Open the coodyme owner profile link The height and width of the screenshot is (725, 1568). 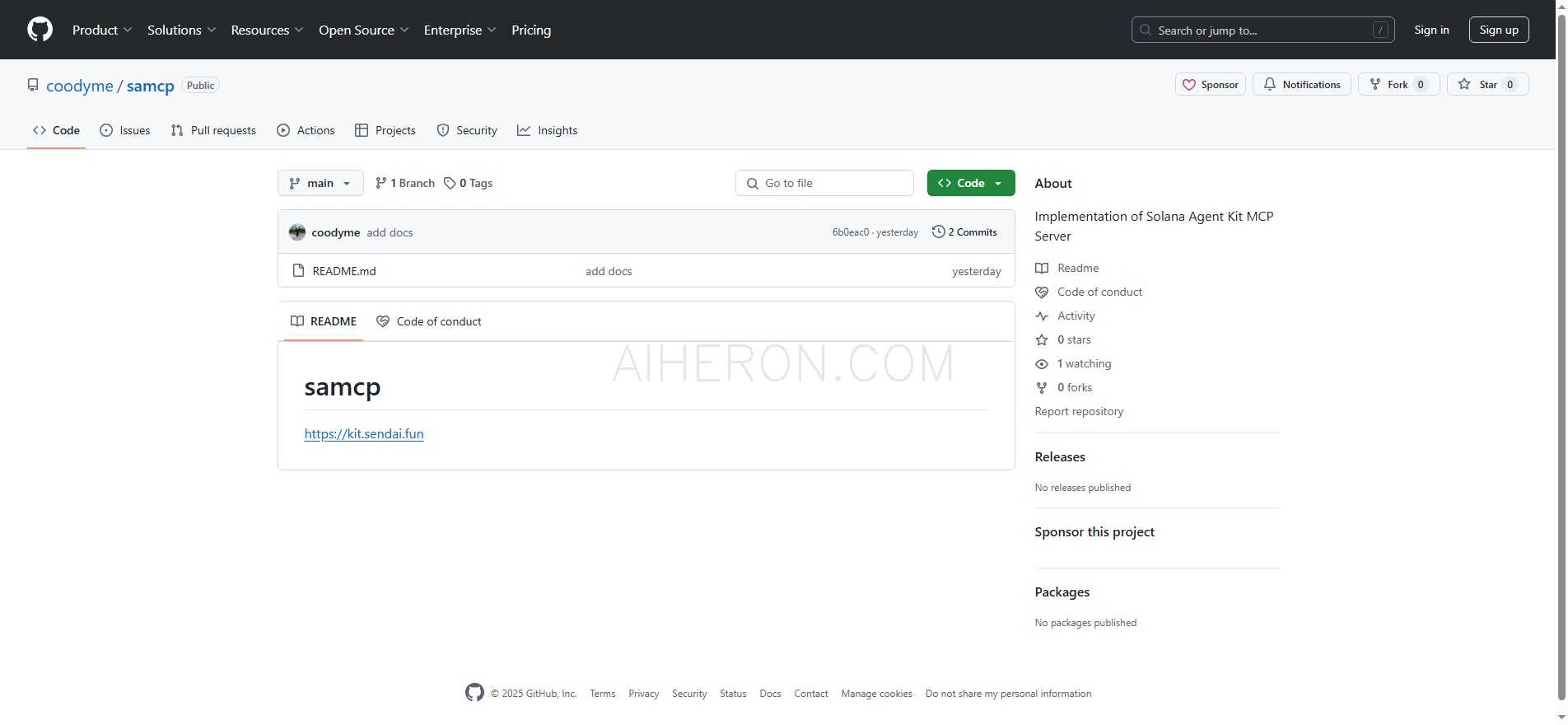[x=80, y=86]
